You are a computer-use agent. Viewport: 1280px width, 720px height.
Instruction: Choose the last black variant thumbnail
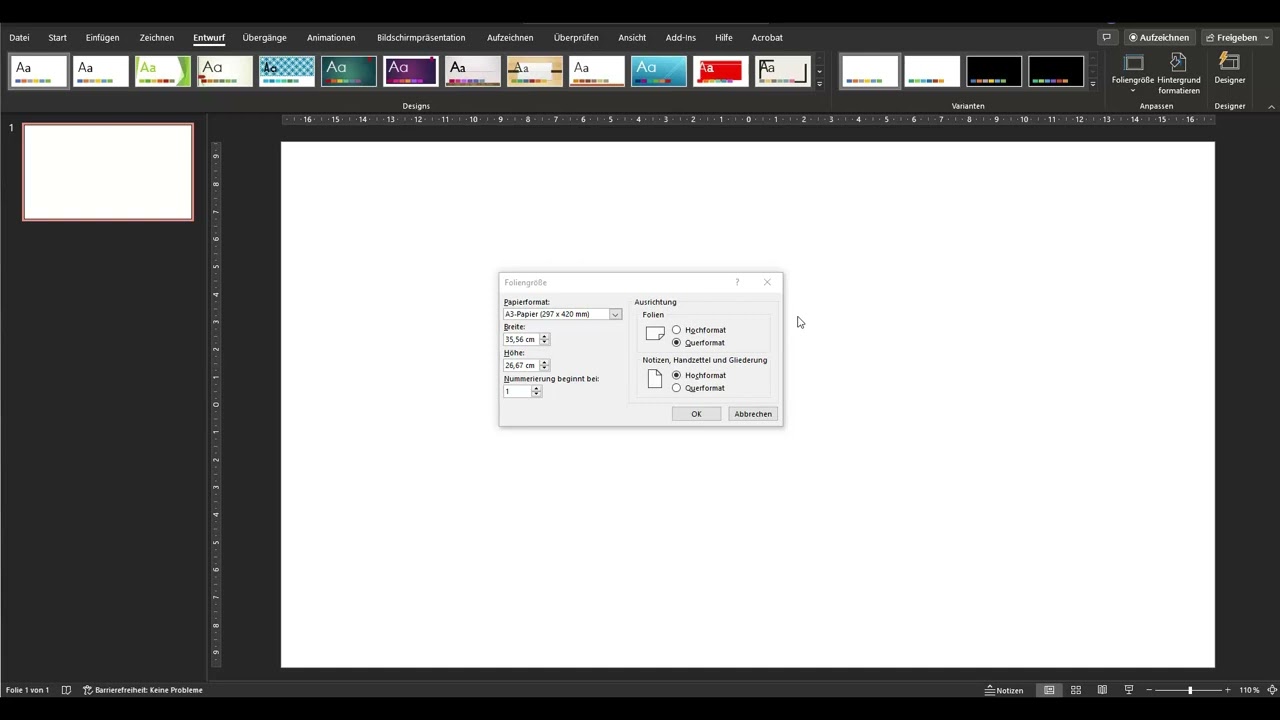(x=1056, y=71)
